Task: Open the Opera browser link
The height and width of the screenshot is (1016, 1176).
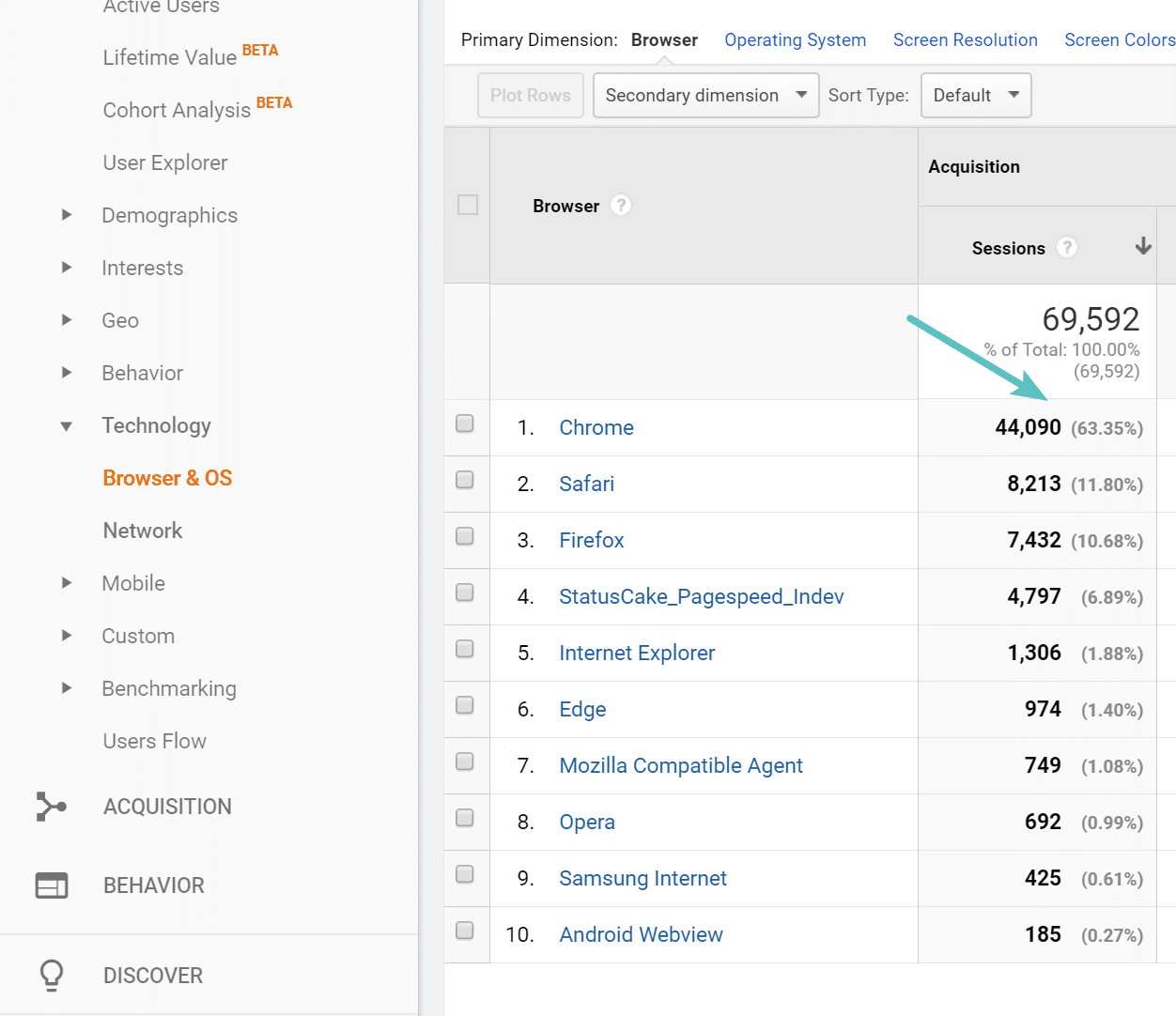Action: click(x=587, y=822)
